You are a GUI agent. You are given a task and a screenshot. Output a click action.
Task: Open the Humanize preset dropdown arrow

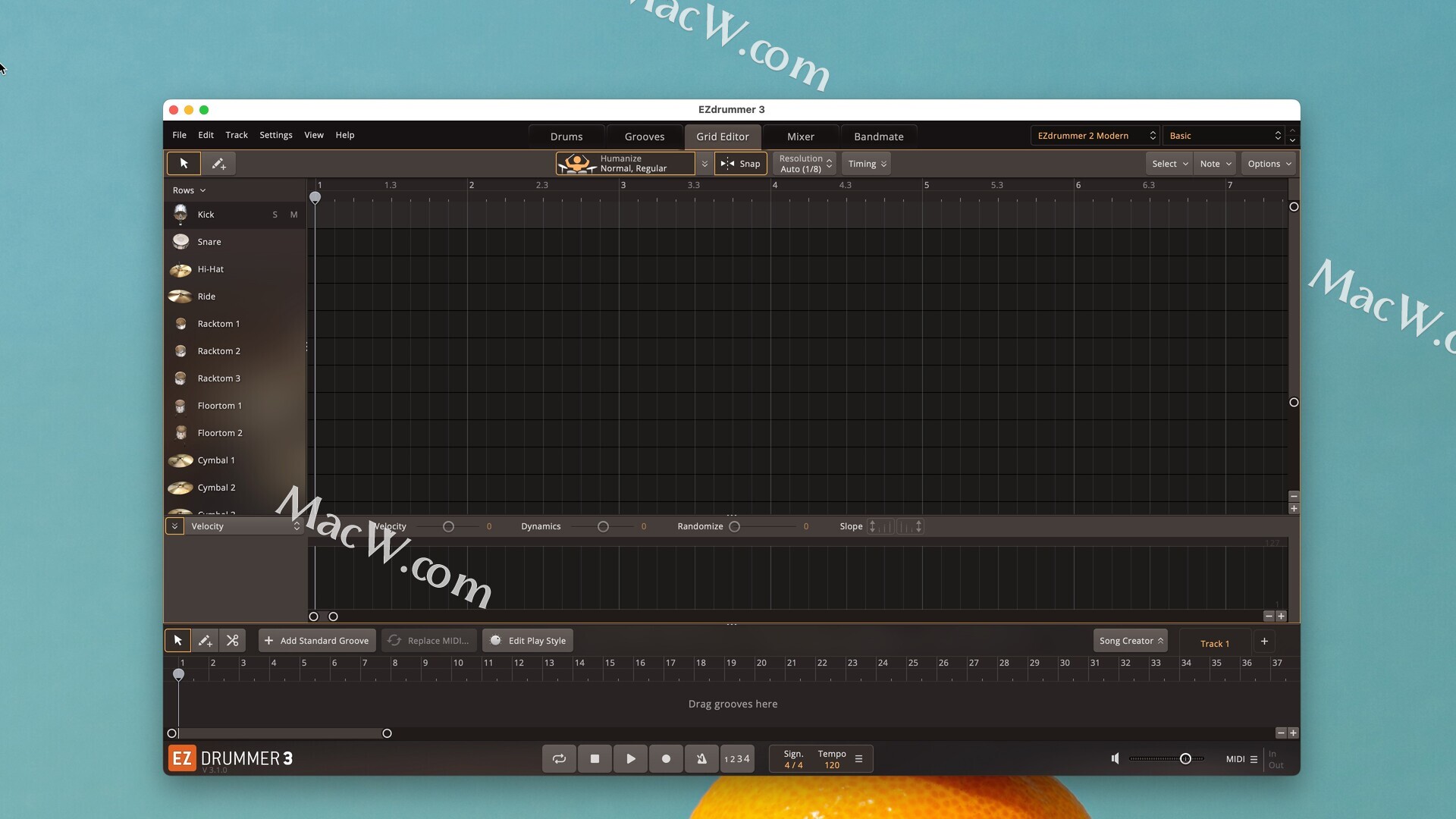(x=704, y=164)
